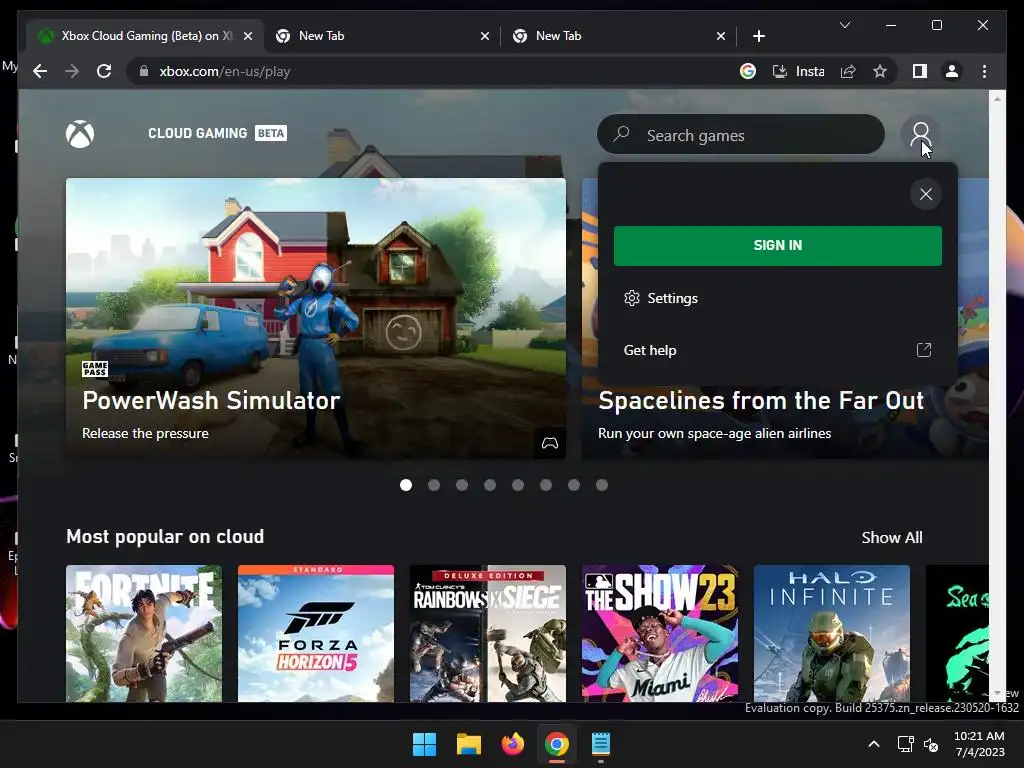Select the second carousel dot
The height and width of the screenshot is (768, 1024).
click(x=434, y=485)
